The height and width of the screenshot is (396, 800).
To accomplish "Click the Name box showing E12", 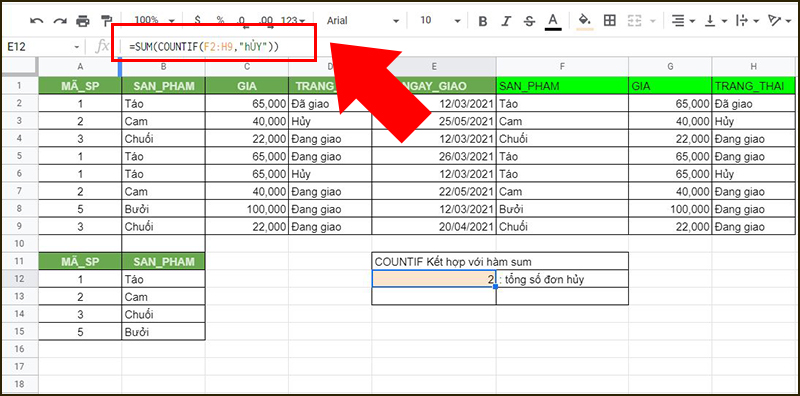I will (43, 47).
